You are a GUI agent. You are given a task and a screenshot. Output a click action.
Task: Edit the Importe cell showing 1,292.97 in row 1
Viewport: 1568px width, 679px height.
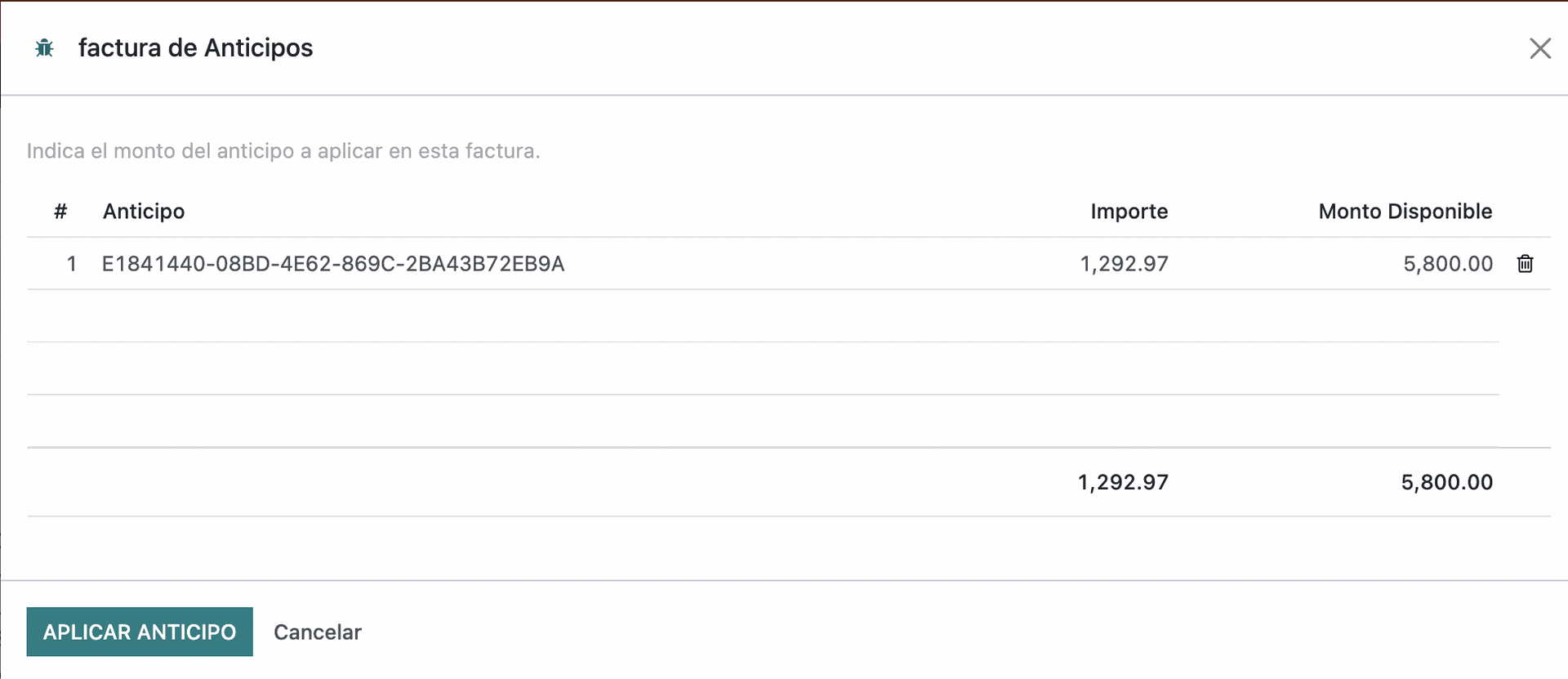1124,264
